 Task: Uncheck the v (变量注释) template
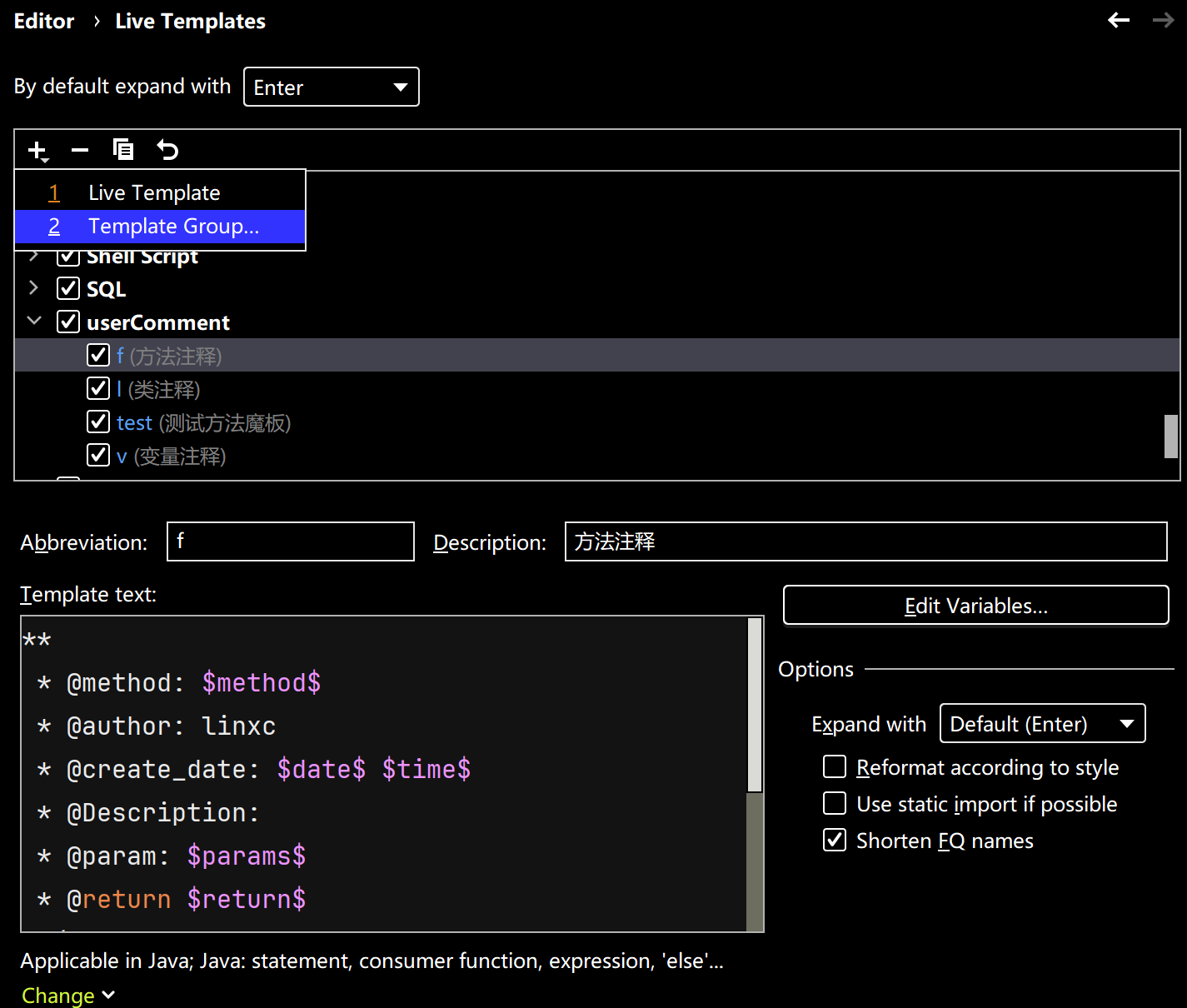point(98,455)
